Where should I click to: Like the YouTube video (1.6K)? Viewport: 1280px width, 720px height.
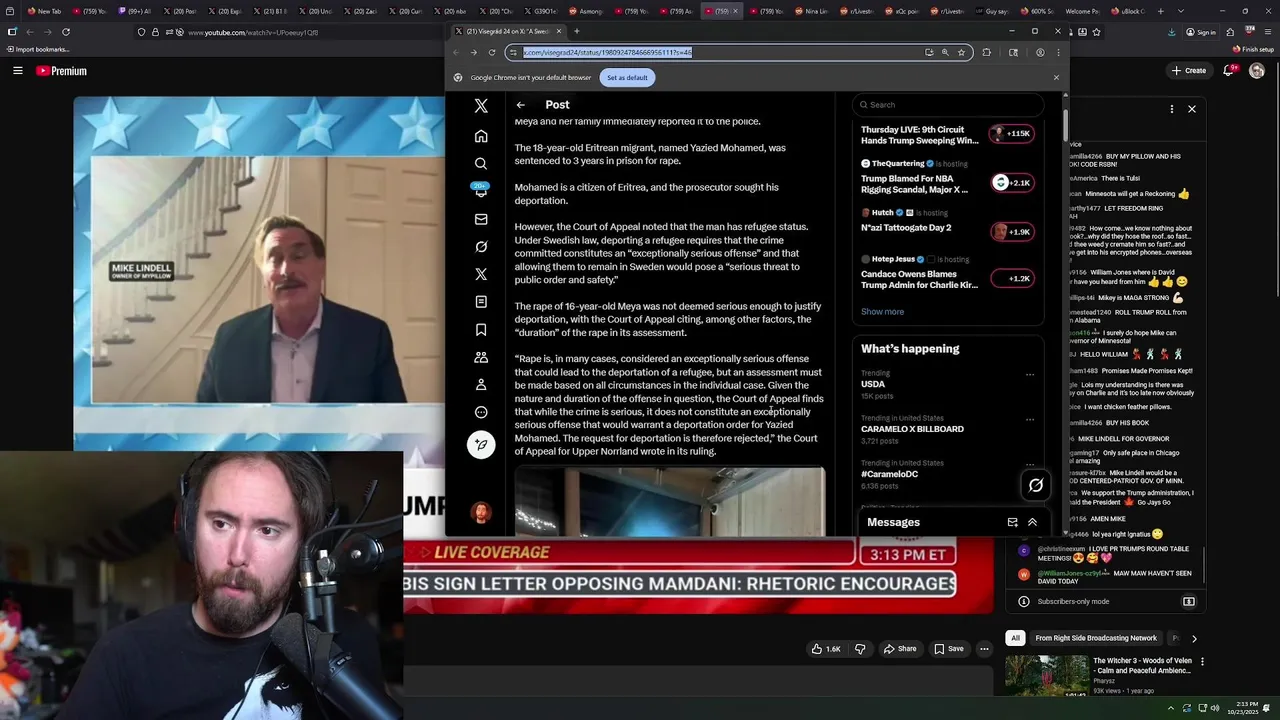(x=825, y=649)
